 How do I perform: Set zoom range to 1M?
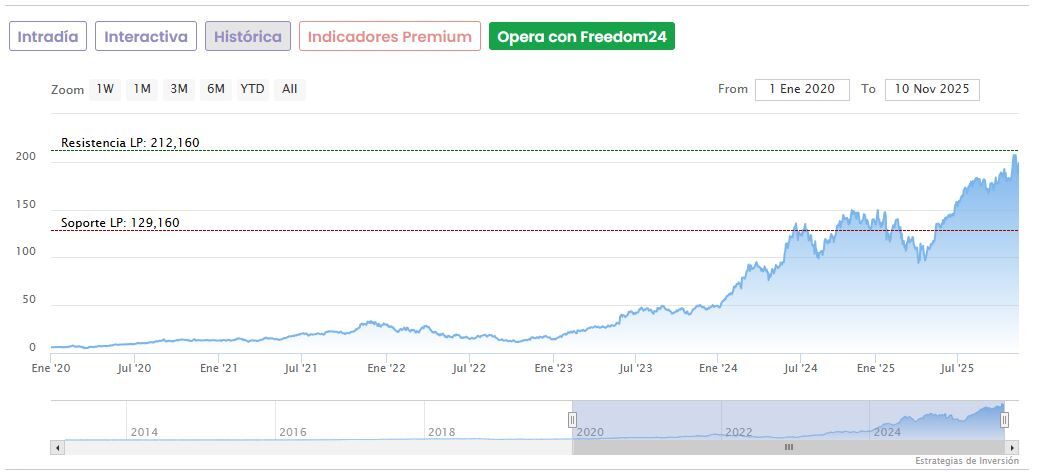(142, 89)
